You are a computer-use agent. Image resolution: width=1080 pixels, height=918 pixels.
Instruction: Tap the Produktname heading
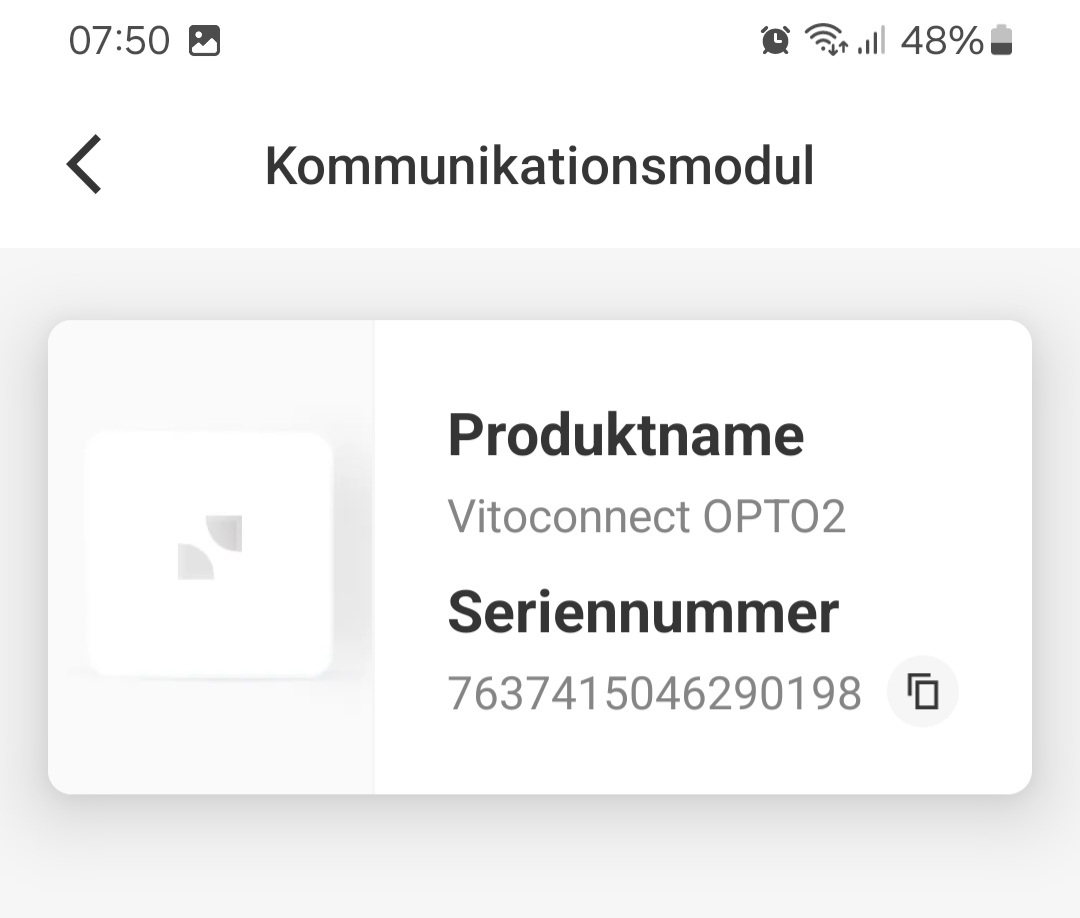(625, 435)
